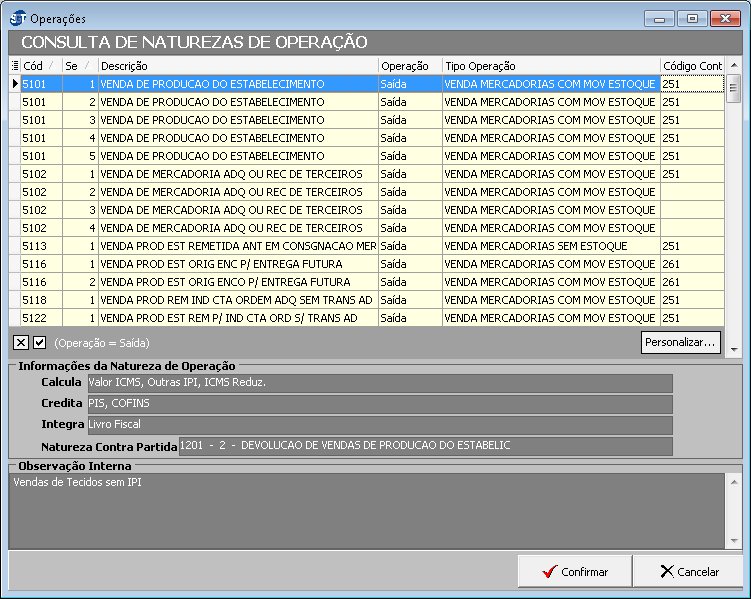Sort by the Cód column header
Viewport: 751px width, 599px height.
pyautogui.click(x=40, y=66)
